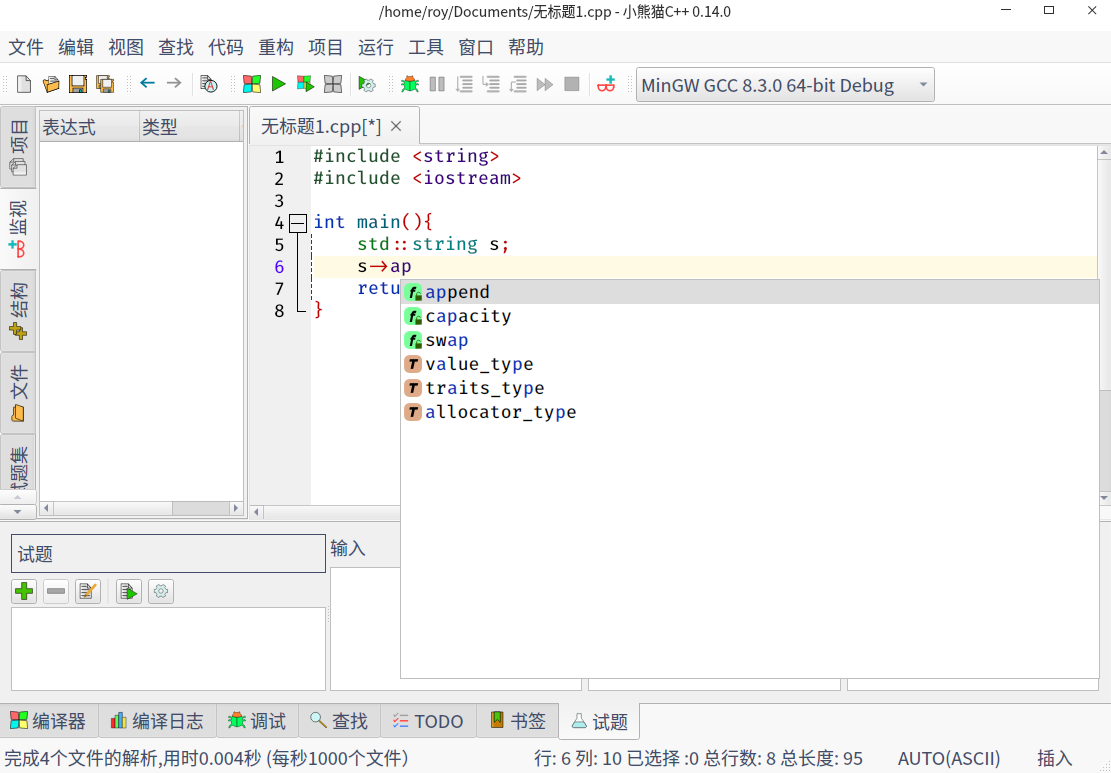Click the step into icon
Viewport: 1111px width, 773px height.
[491, 84]
